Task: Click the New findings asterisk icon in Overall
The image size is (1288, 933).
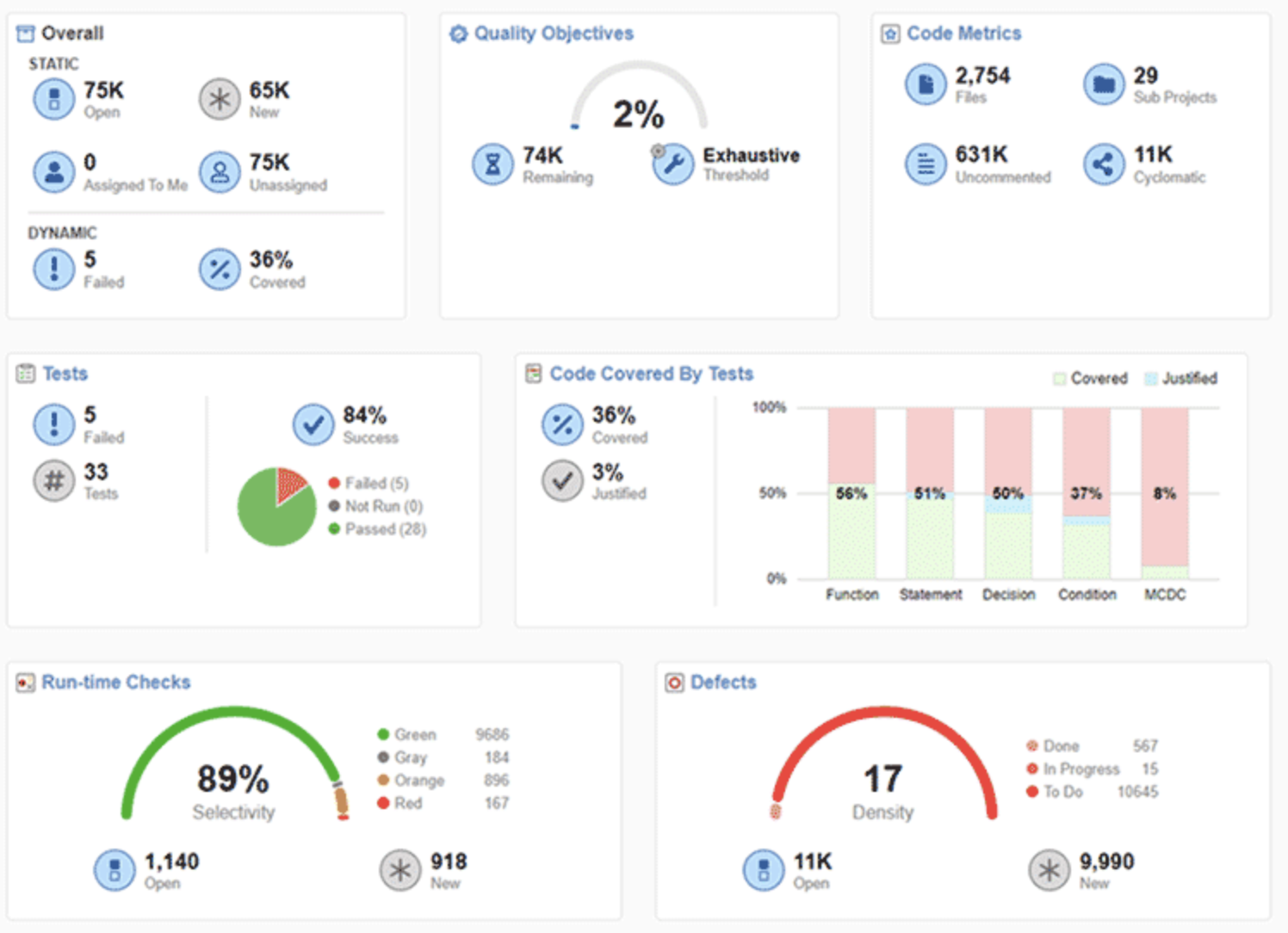Action: 220,99
